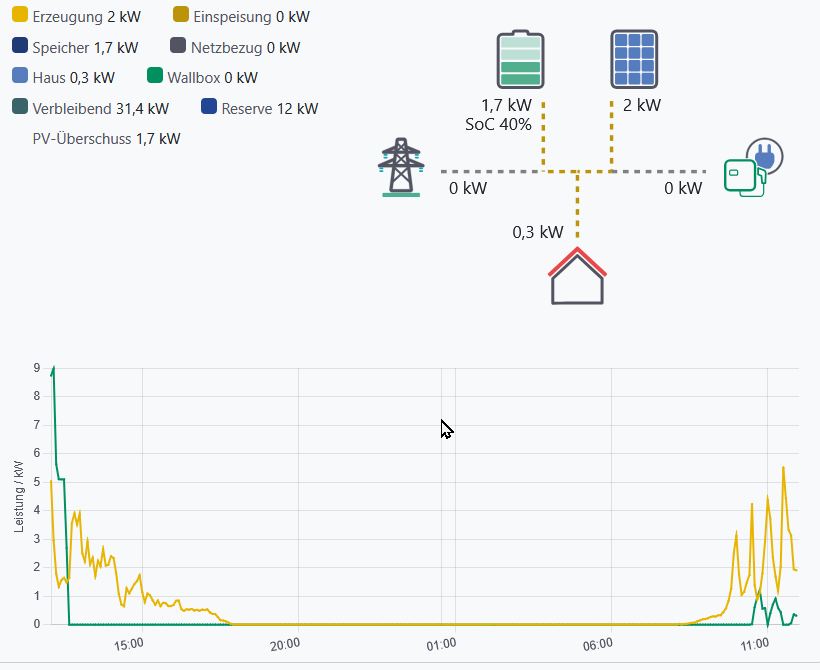
Task: Click the 11:00 time axis label
Action: click(754, 643)
